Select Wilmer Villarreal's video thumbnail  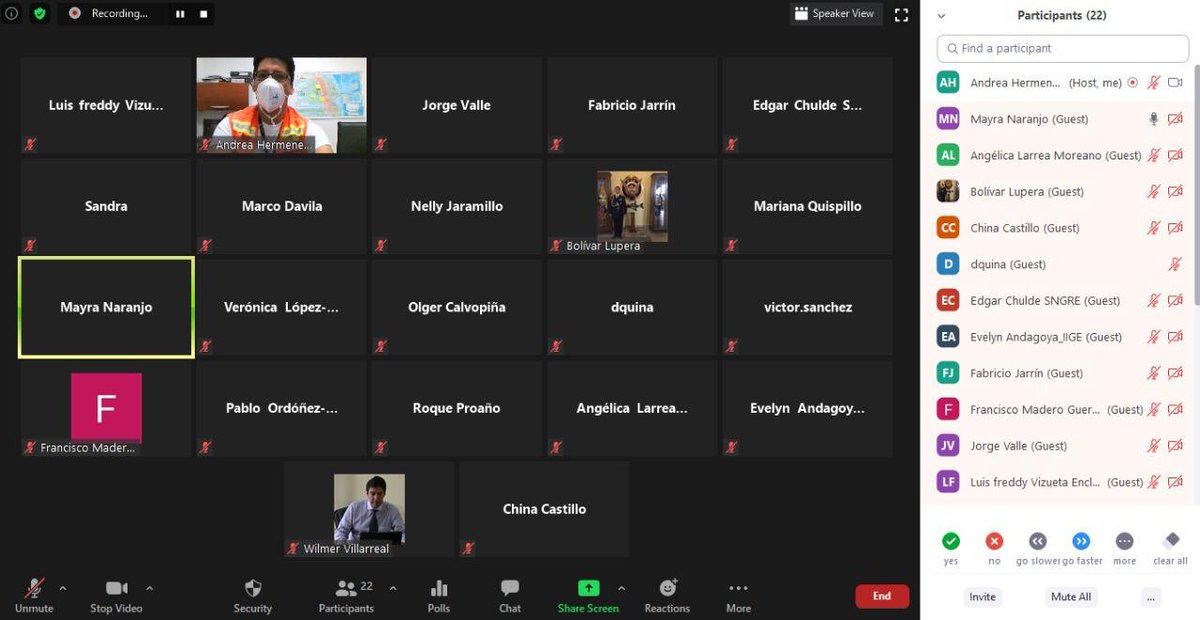[369, 509]
